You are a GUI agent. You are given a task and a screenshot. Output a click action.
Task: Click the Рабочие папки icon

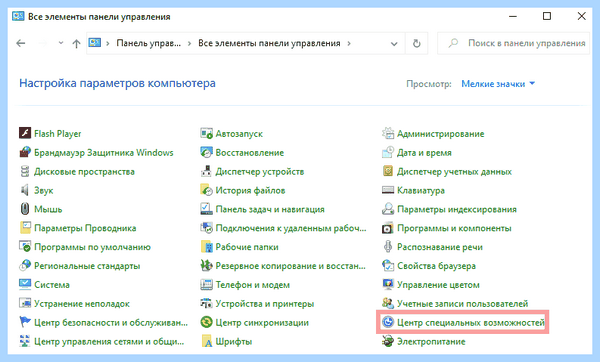click(x=207, y=246)
